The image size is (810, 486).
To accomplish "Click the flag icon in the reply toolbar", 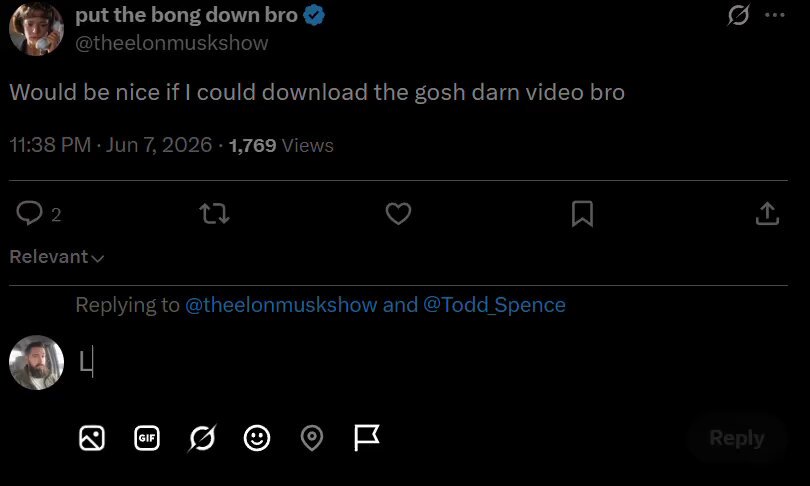I will [367, 437].
